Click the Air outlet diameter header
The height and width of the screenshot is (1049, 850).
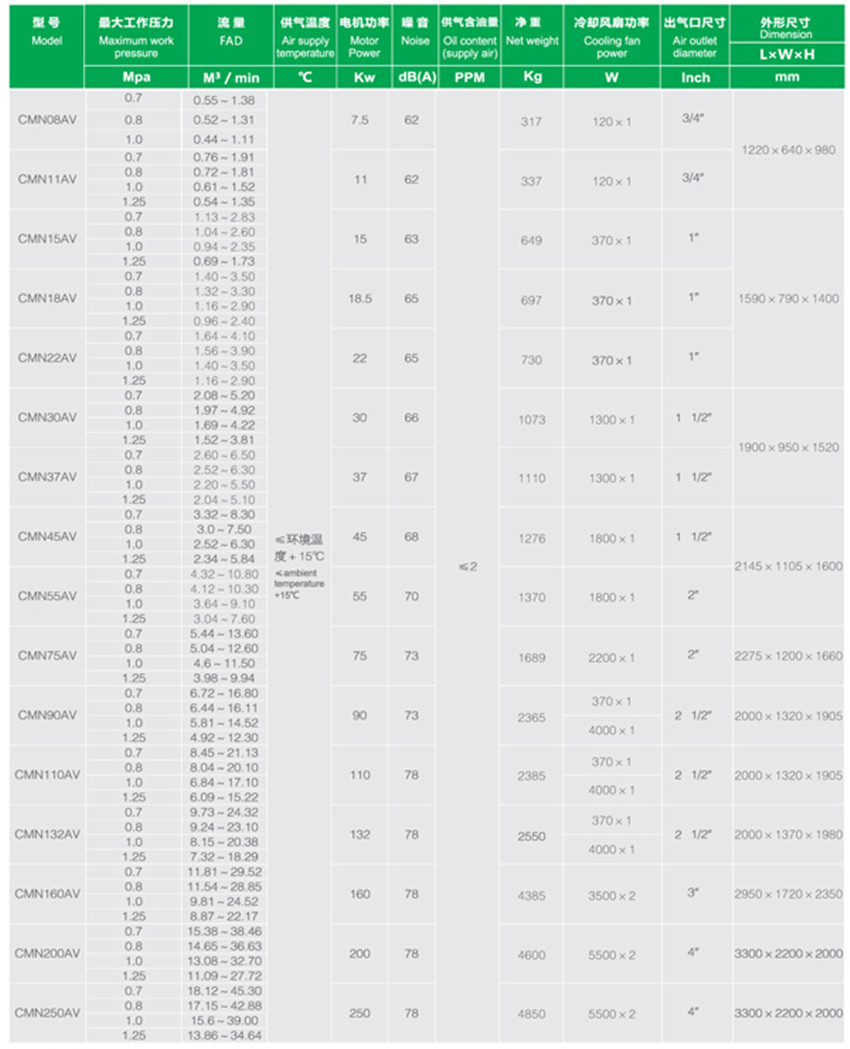694,34
